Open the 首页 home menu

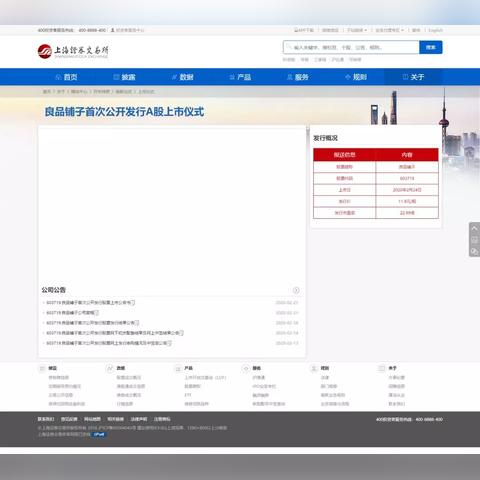(66, 77)
